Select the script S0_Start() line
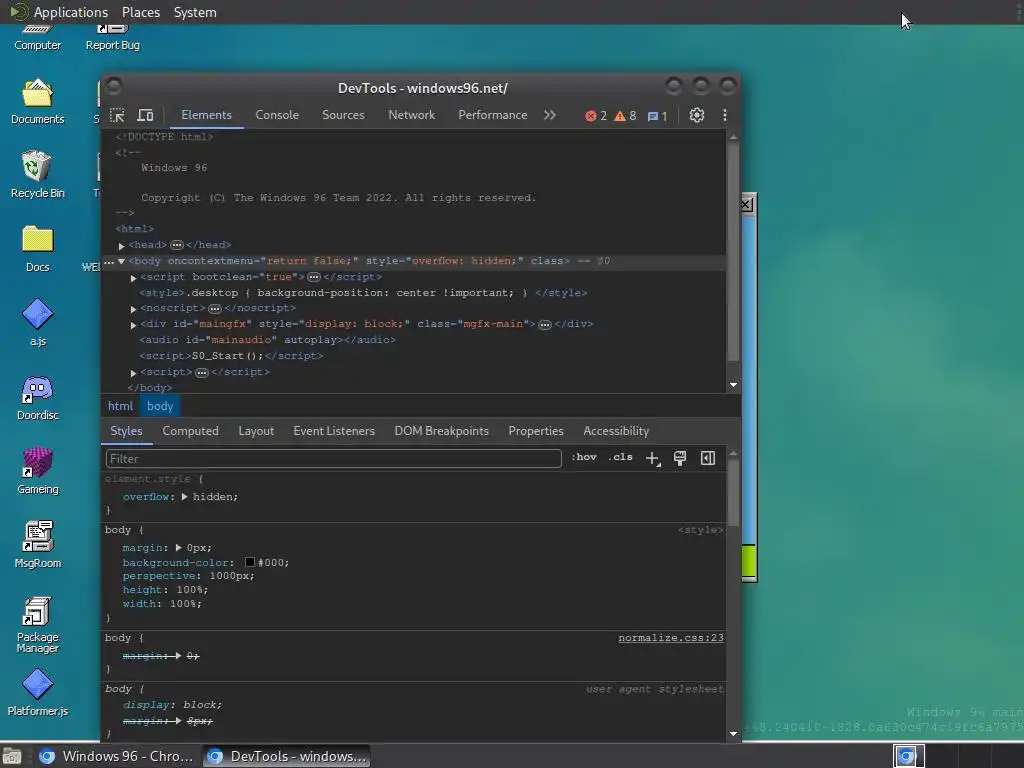 tap(231, 356)
